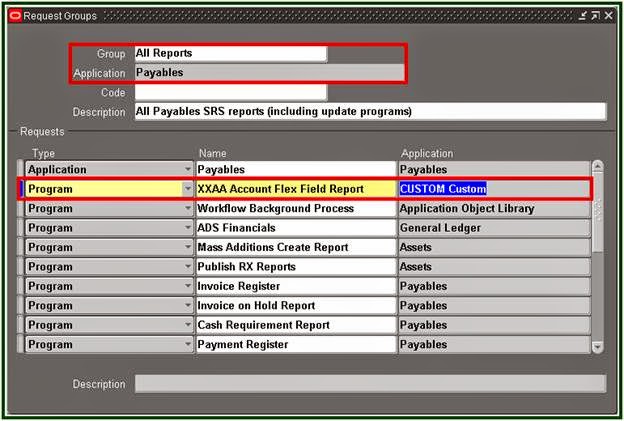
Task: Open Type dropdown for Publish RX Reports row
Action: pyautogui.click(x=188, y=267)
